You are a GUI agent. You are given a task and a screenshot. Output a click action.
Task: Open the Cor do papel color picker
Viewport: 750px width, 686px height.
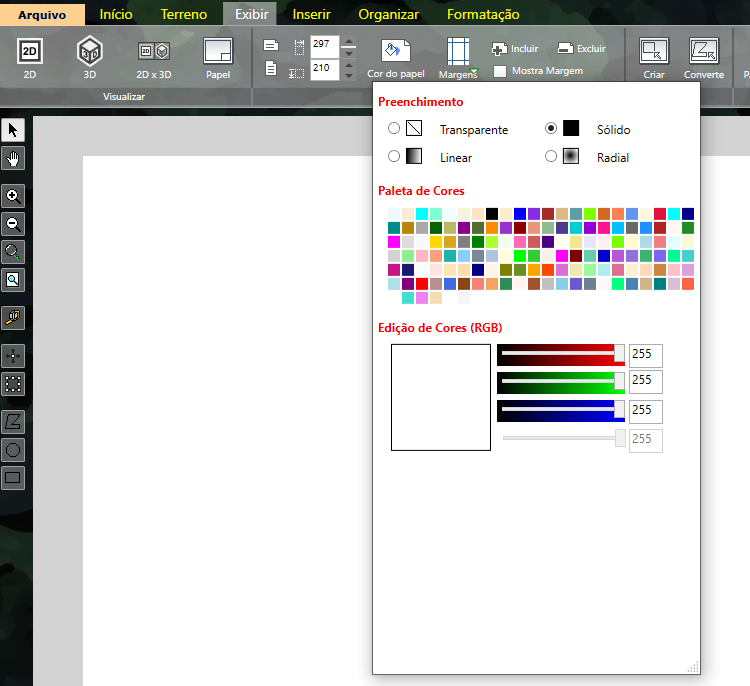(395, 58)
